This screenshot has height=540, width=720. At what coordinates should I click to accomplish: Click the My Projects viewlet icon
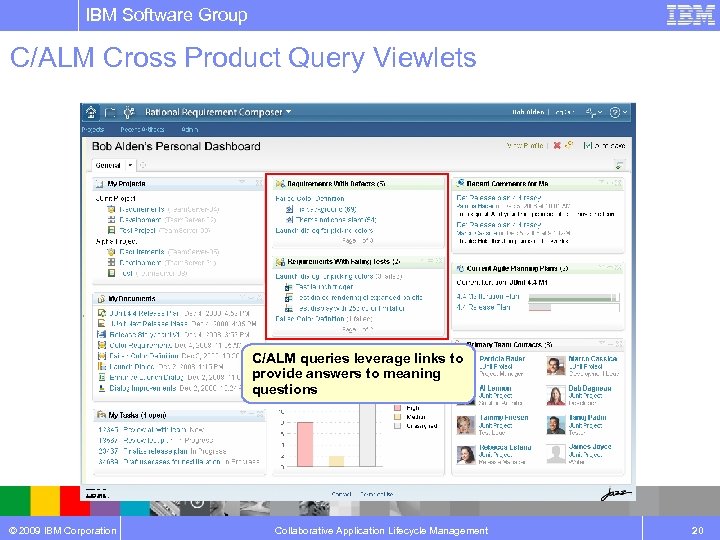coord(99,184)
